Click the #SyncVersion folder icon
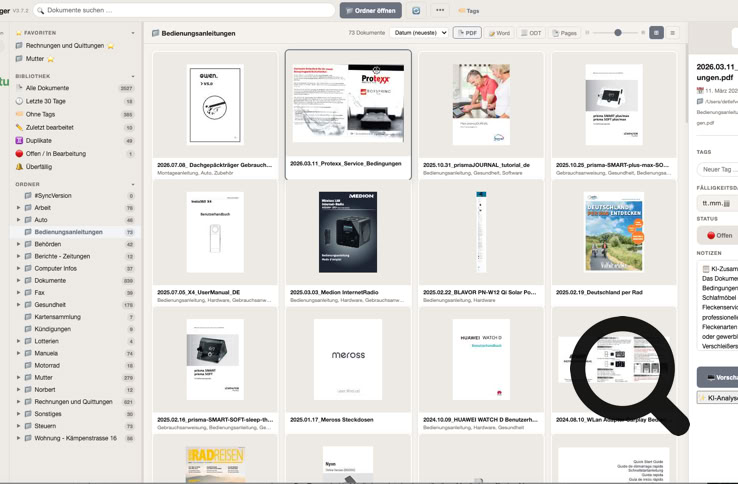Image resolution: width=738 pixels, height=484 pixels. click(x=28, y=195)
